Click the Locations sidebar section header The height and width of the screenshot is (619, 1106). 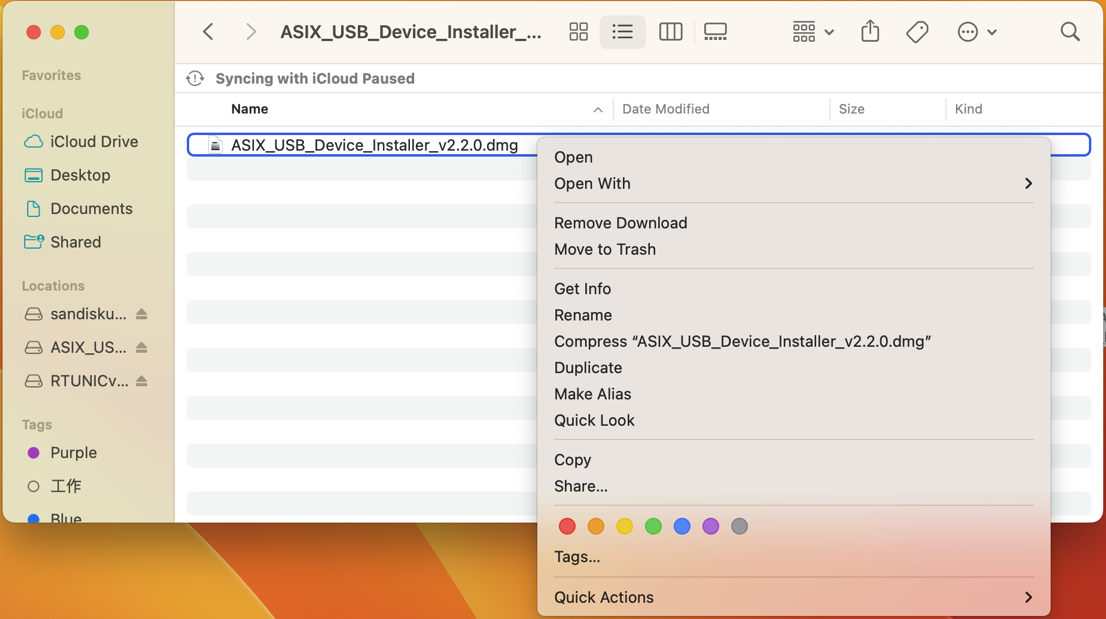[53, 286]
